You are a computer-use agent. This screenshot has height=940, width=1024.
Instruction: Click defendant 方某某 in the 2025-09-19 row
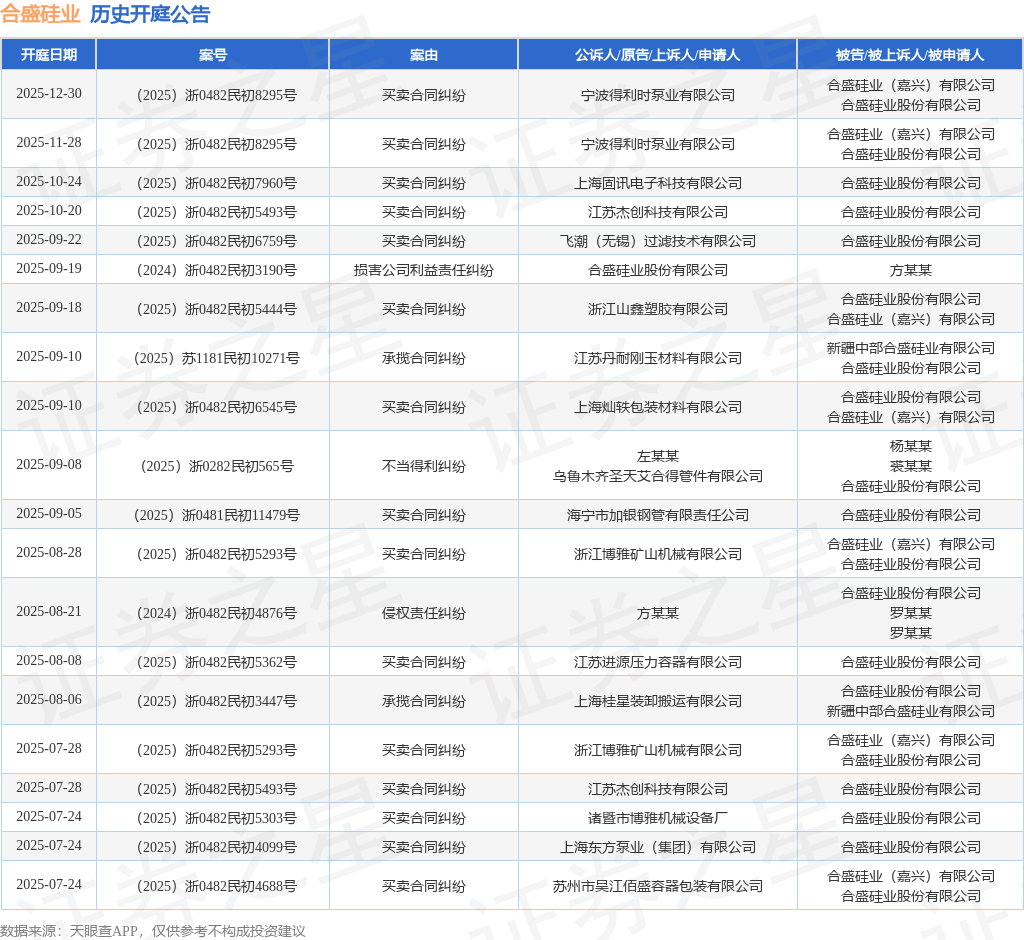[910, 270]
